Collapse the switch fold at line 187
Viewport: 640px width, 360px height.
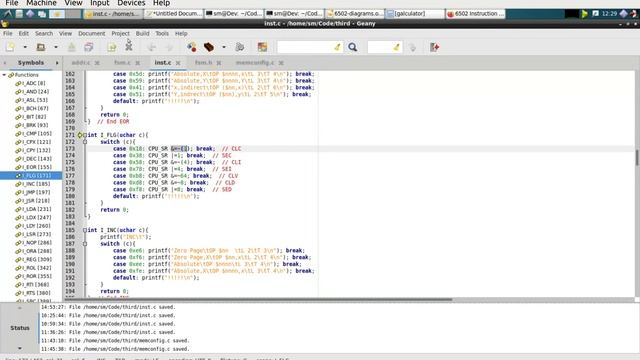pyautogui.click(x=85, y=244)
